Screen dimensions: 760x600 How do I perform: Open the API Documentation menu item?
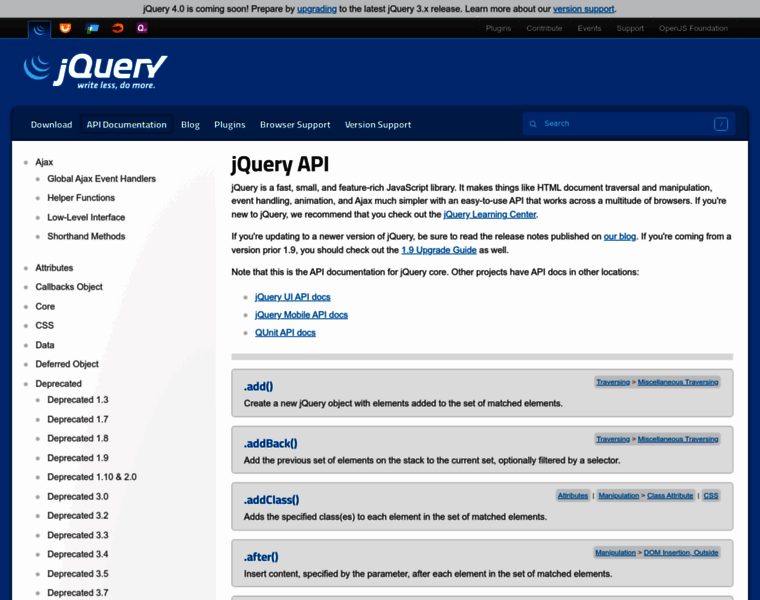coord(127,125)
